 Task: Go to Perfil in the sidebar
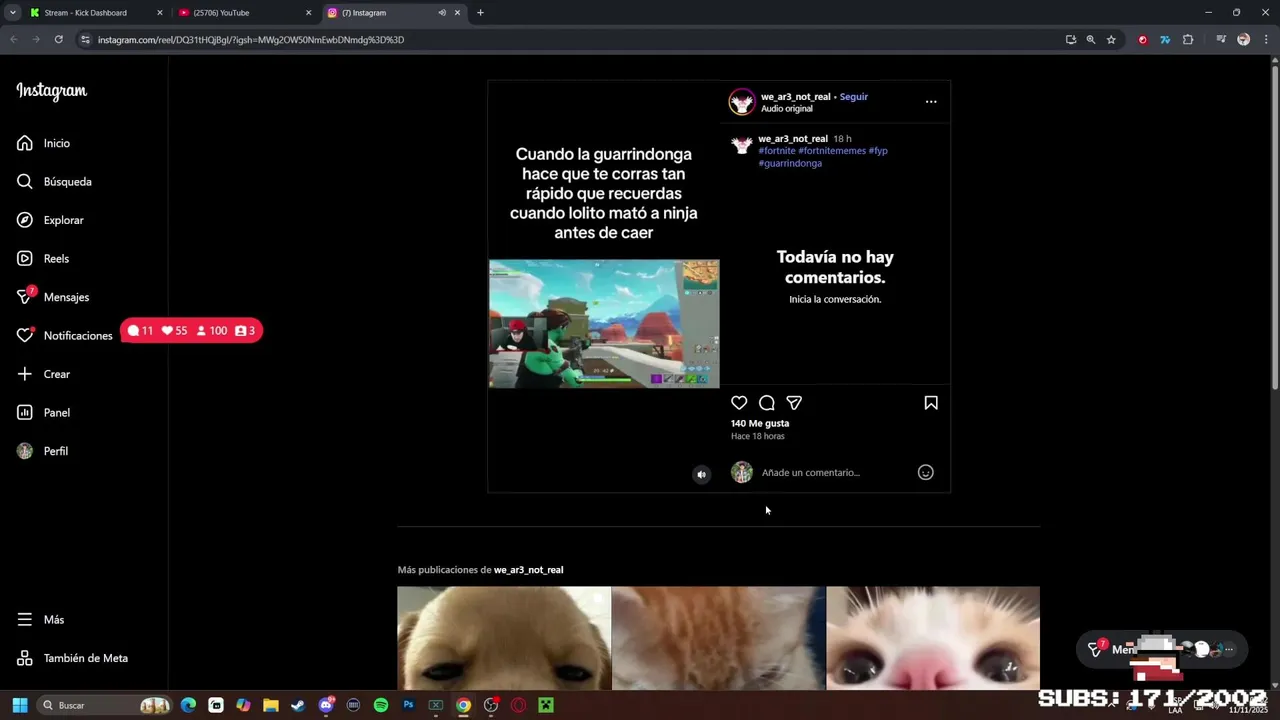point(42,451)
